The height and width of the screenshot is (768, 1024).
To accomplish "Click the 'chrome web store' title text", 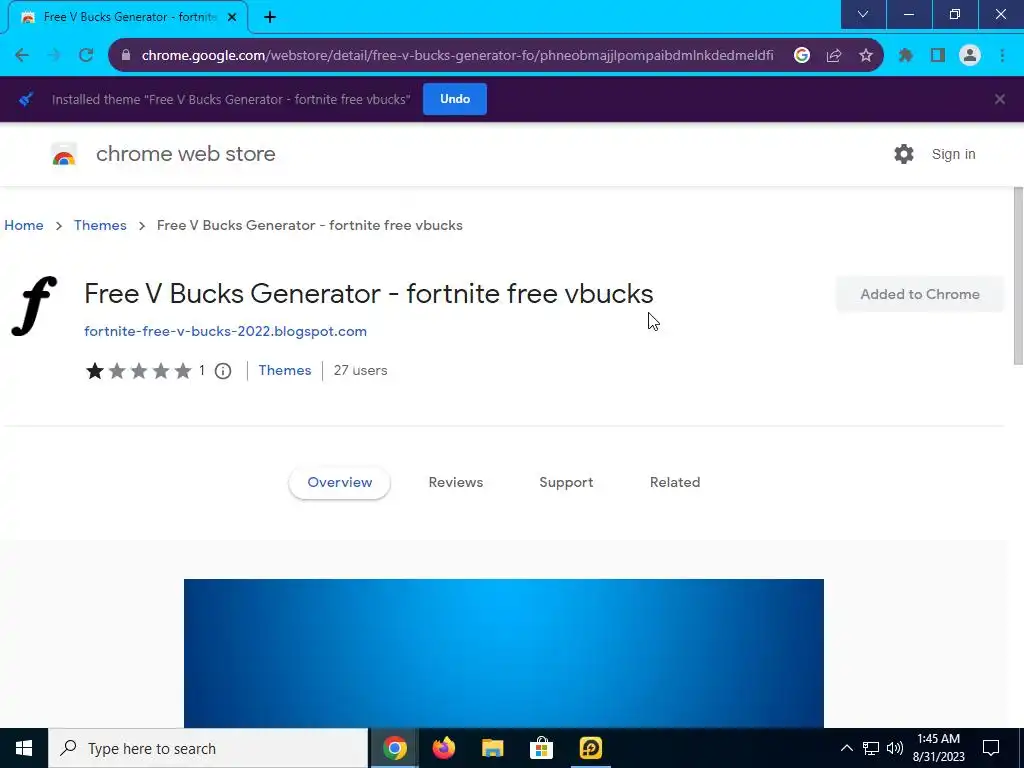I will click(185, 154).
